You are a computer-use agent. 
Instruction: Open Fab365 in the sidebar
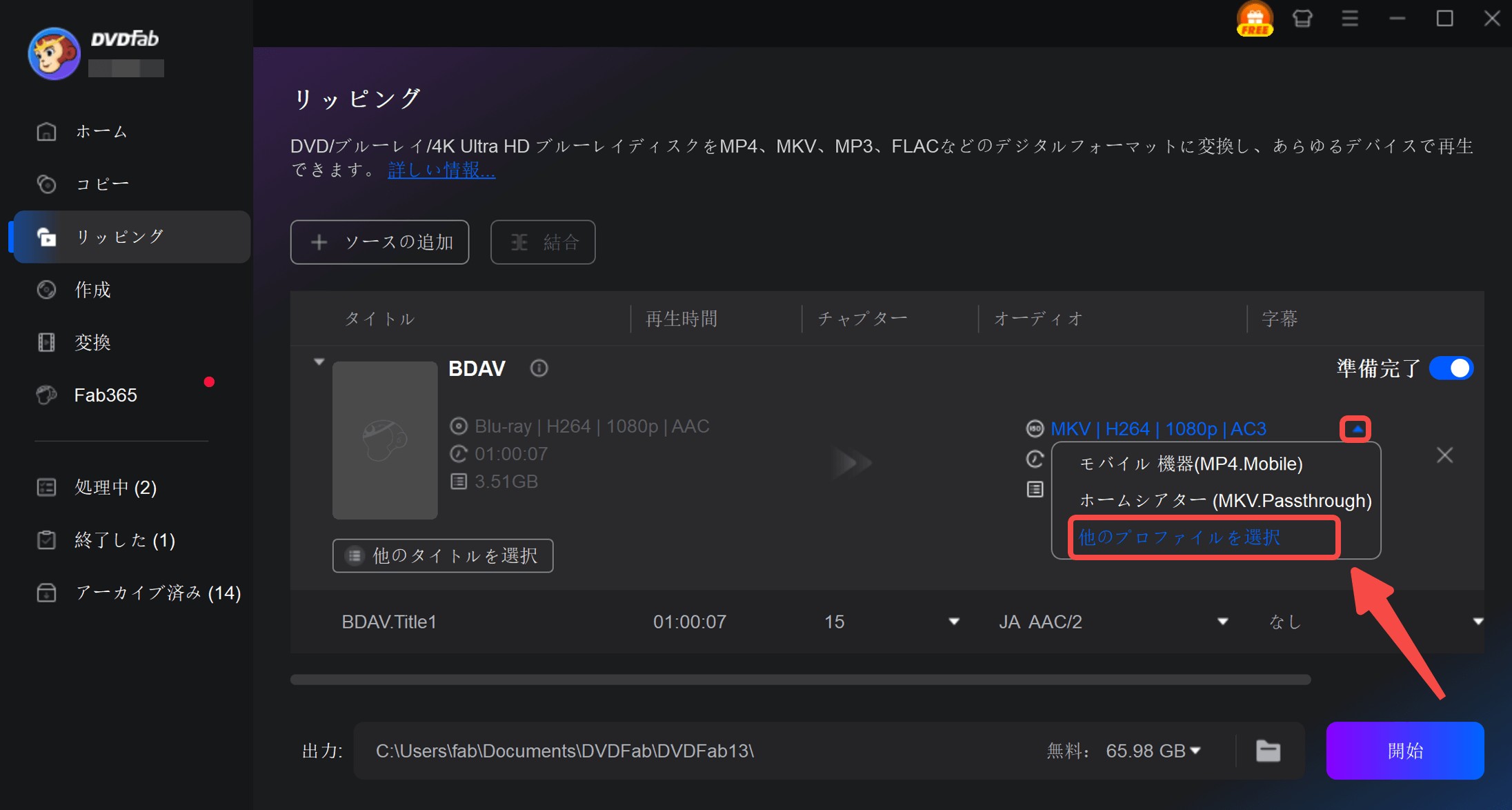click(x=131, y=395)
